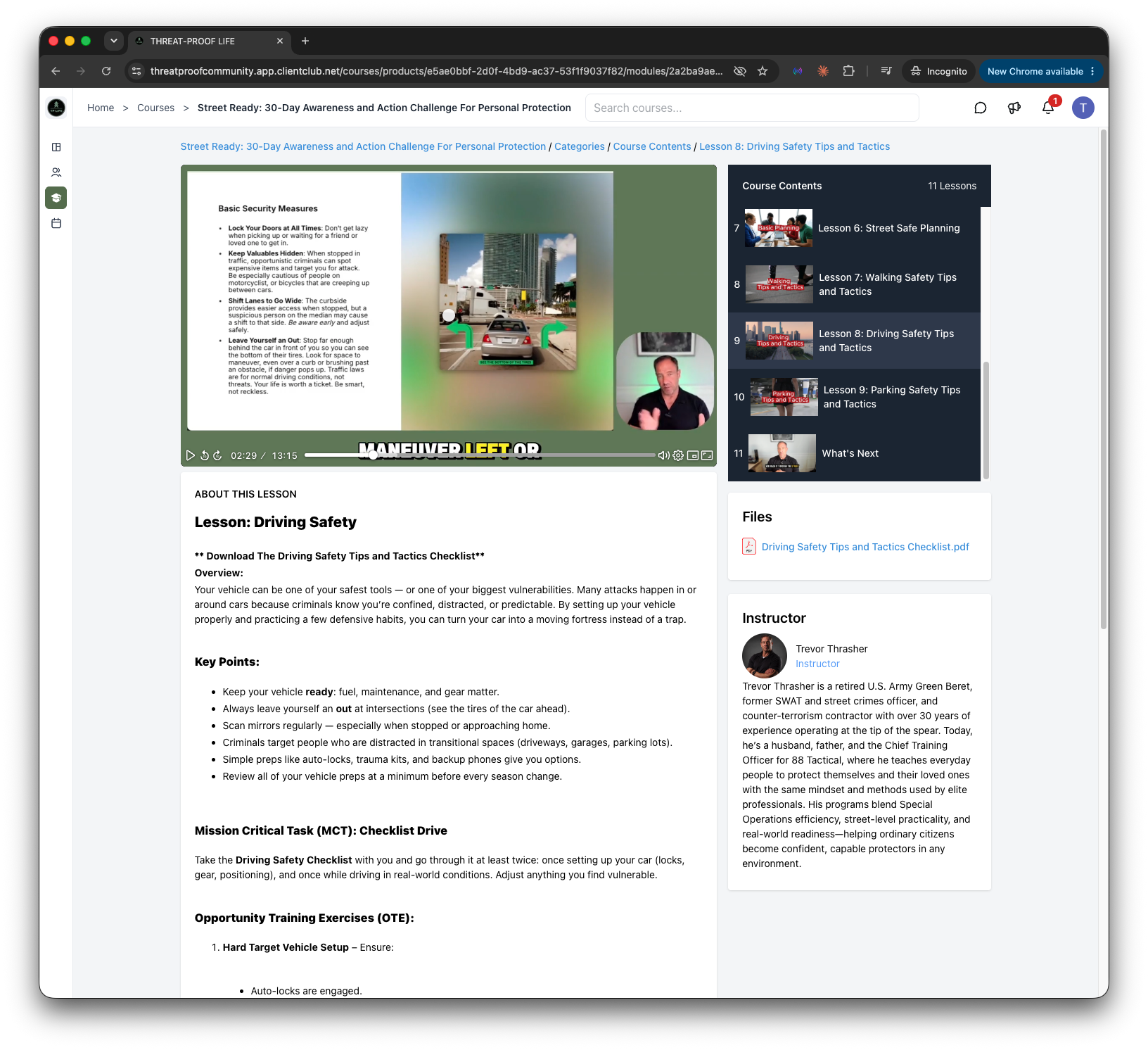Open Lesson 7: Walking Safety Tips and Tactics
The height and width of the screenshot is (1050, 1148).
[x=854, y=284]
